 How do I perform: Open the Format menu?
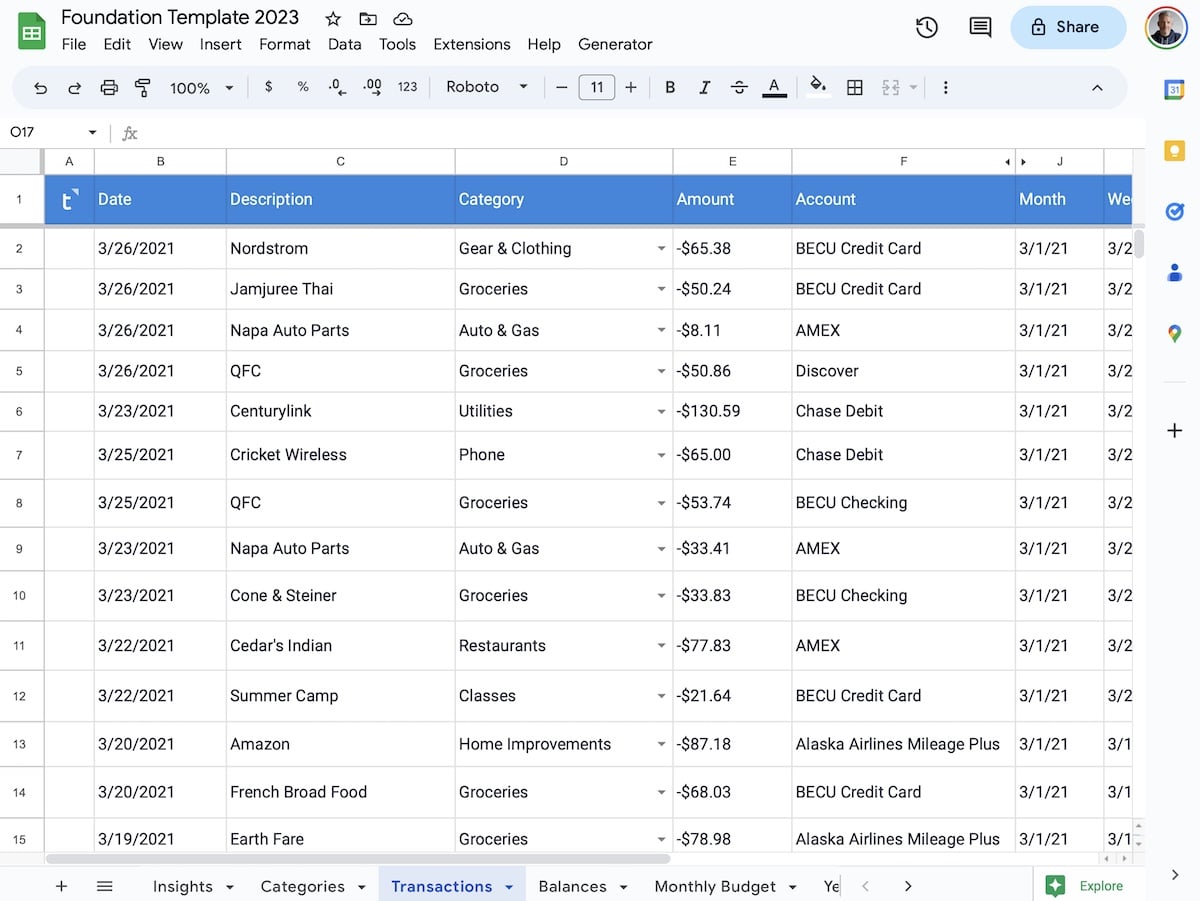(x=284, y=44)
